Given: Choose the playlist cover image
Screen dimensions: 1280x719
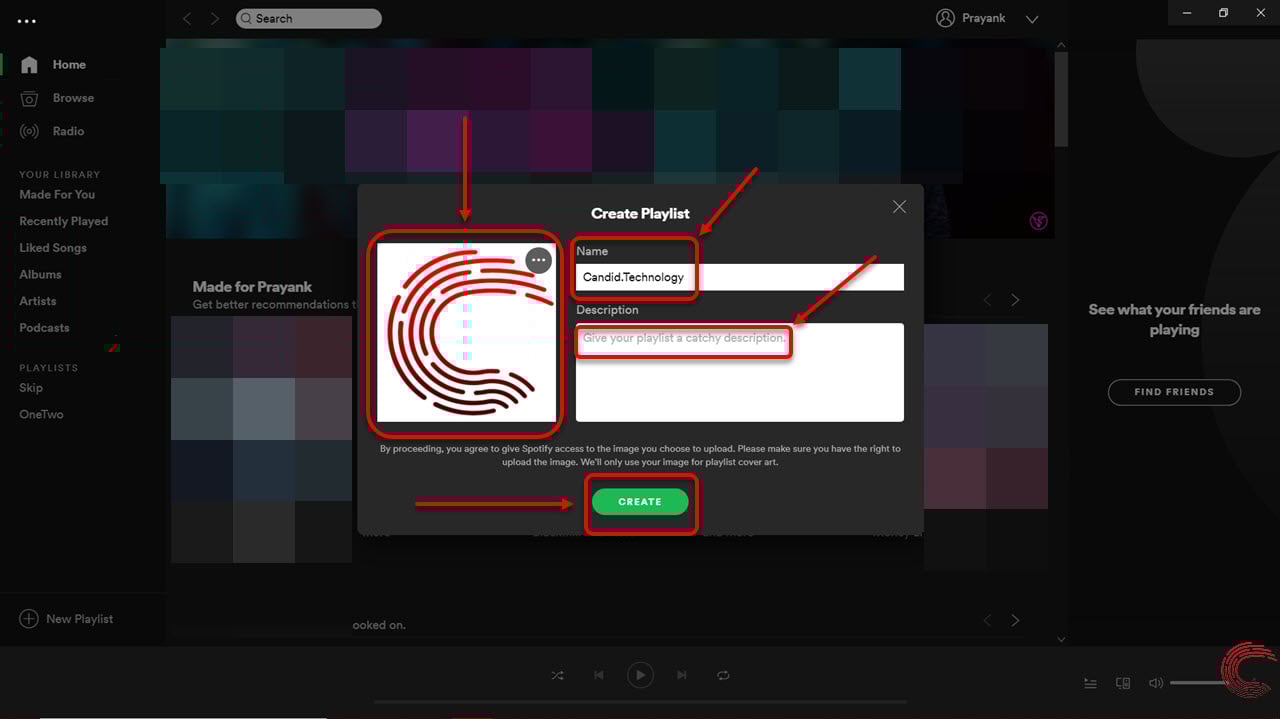Looking at the screenshot, I should 466,332.
